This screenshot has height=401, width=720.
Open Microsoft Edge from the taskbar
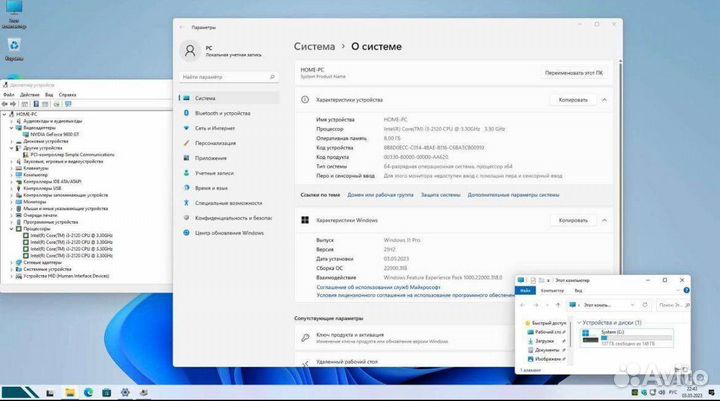pos(88,392)
